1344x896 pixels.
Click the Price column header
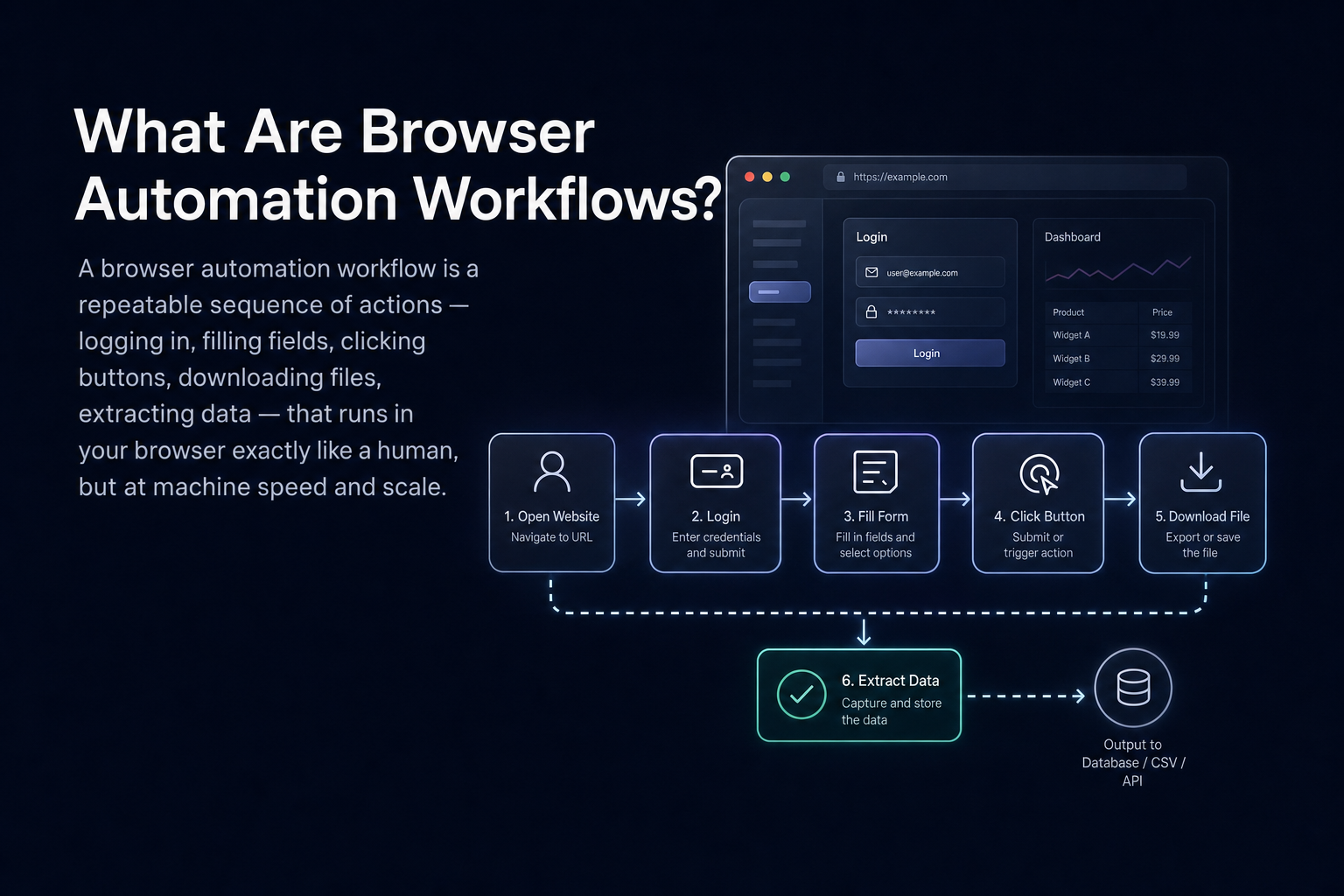tap(1162, 312)
